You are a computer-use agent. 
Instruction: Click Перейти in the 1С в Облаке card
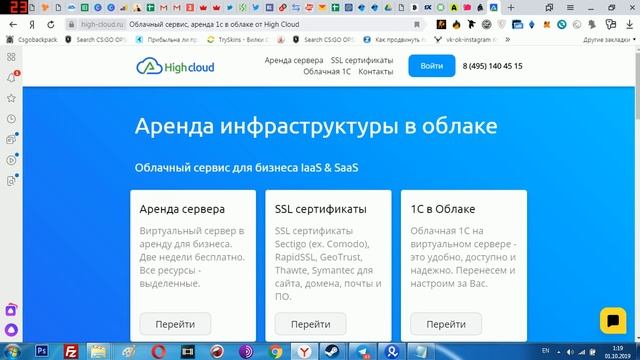pyautogui.click(x=446, y=324)
